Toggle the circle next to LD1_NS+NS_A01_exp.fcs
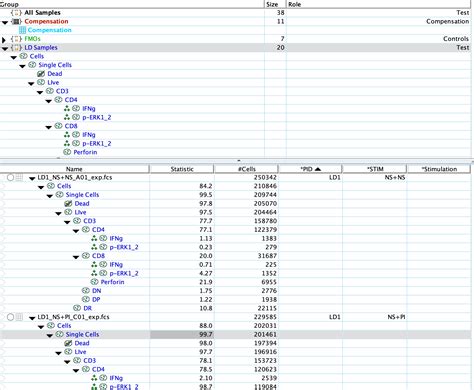 (10, 178)
